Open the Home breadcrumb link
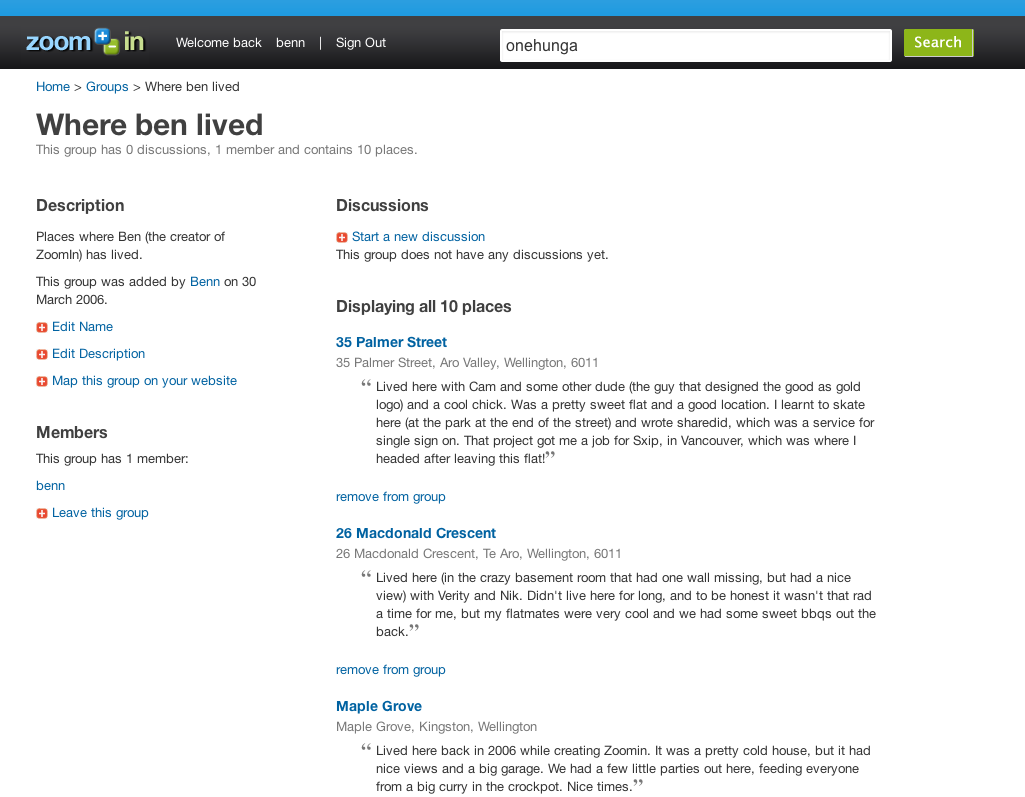1025x797 pixels. click(x=53, y=87)
